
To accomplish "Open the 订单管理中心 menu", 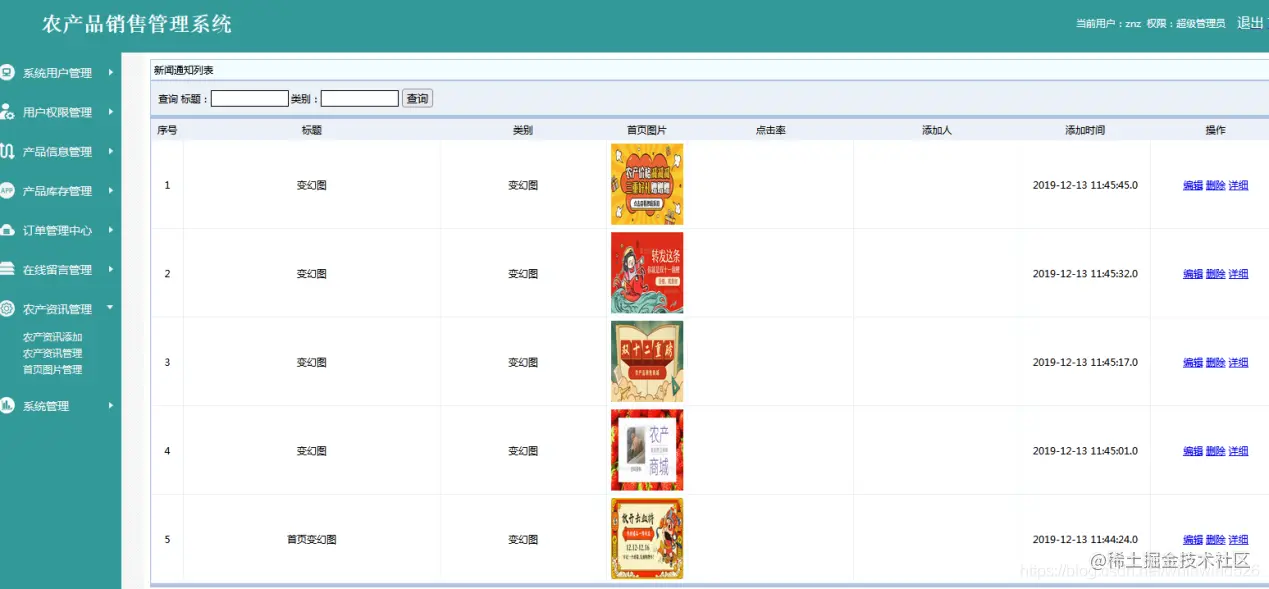I will [57, 230].
